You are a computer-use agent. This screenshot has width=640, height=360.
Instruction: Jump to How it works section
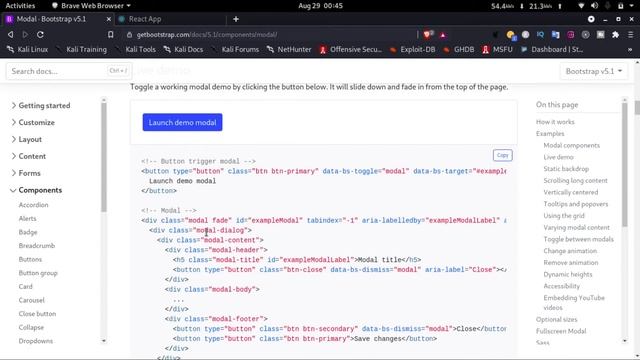[x=555, y=122]
